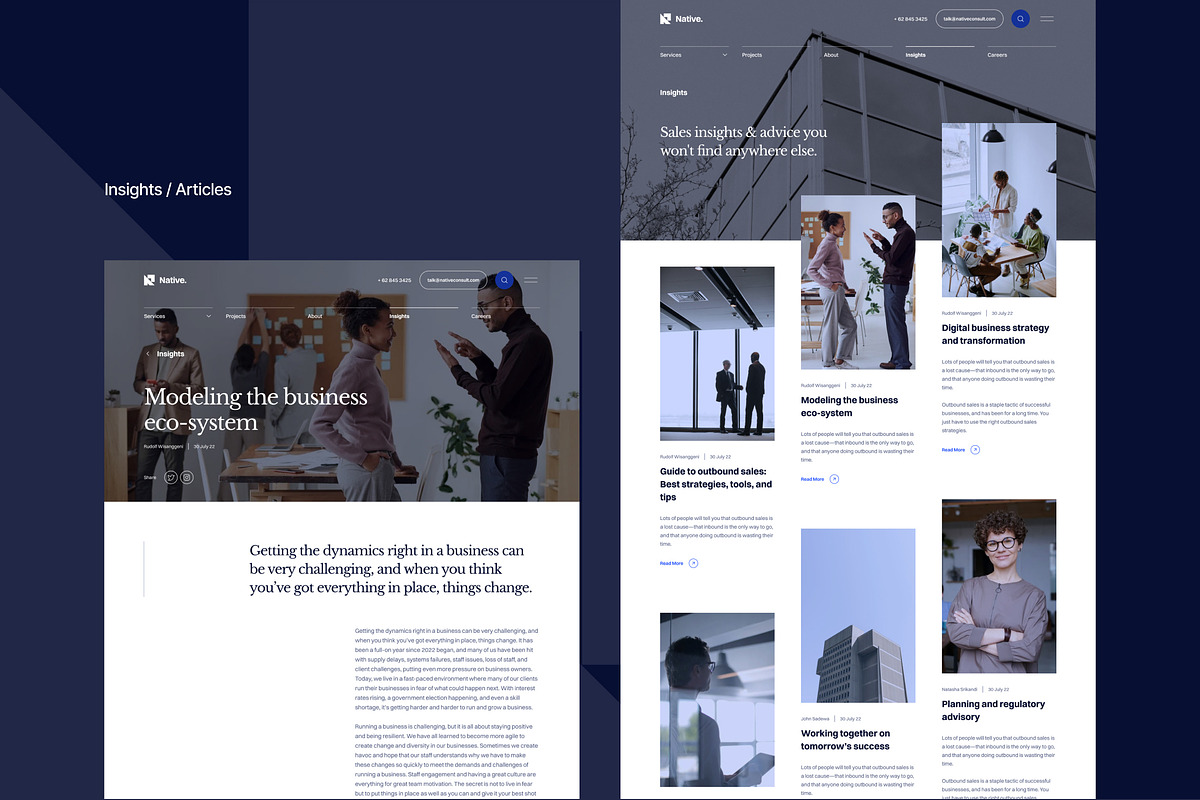Image resolution: width=1200 pixels, height=800 pixels.
Task: Open search via the magnifier icon on overview page
Action: coord(1019,18)
